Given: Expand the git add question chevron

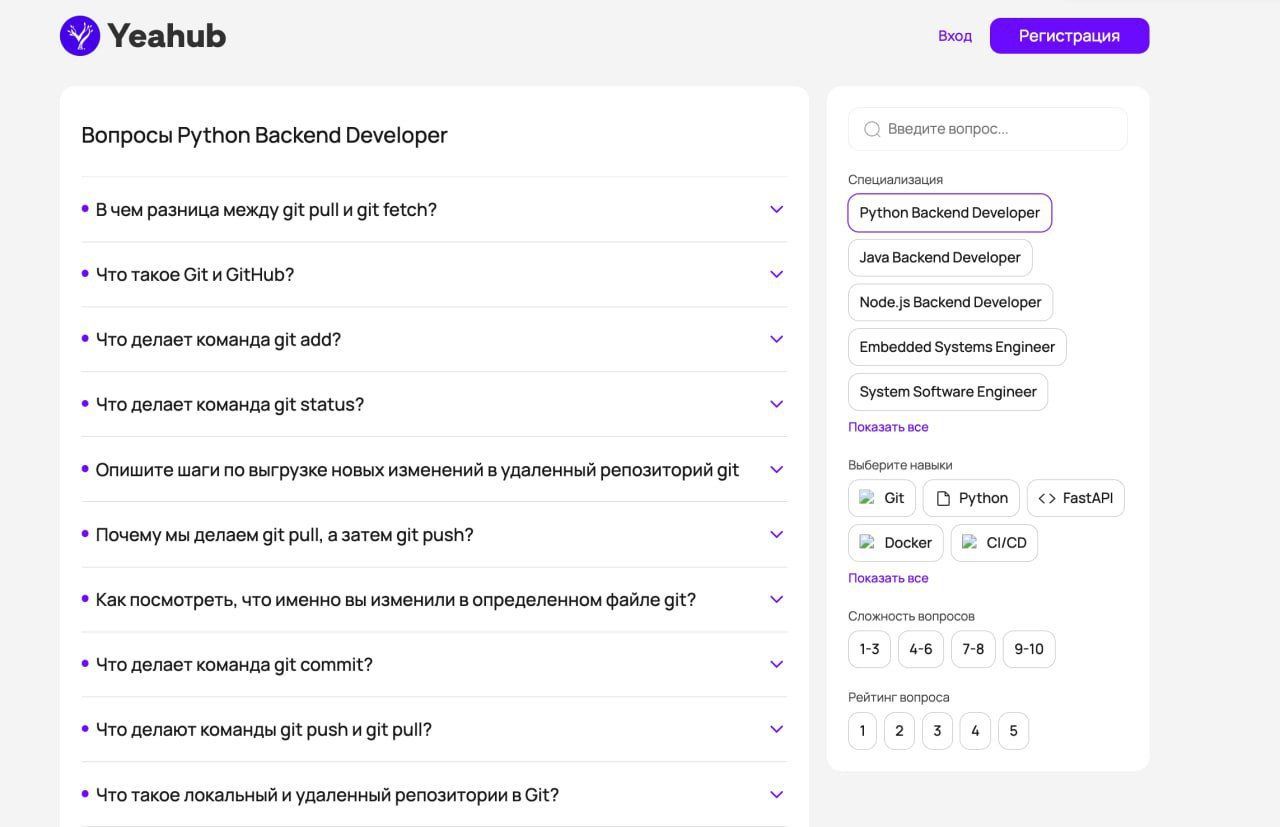Looking at the screenshot, I should point(776,339).
